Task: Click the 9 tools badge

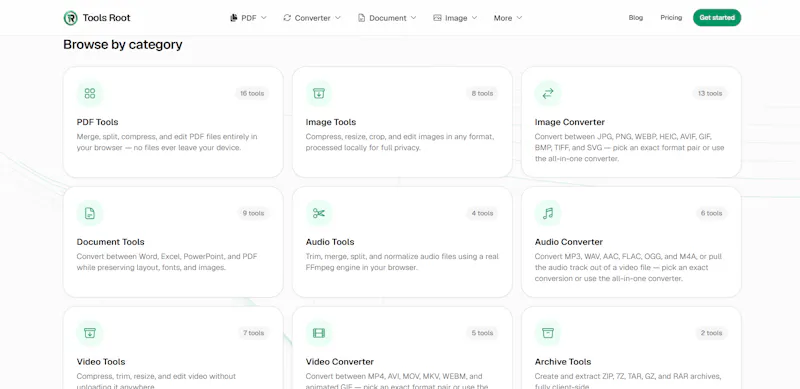Action: (253, 213)
